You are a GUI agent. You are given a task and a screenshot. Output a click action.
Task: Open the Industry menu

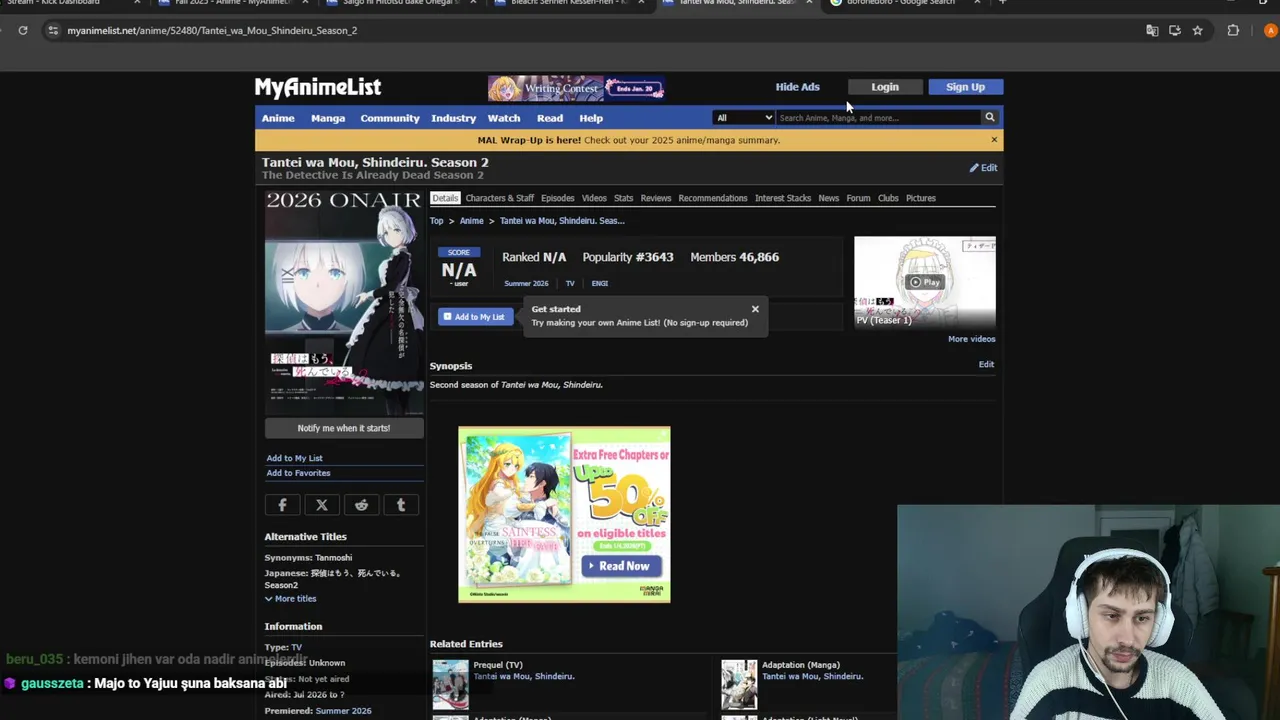coord(453,118)
